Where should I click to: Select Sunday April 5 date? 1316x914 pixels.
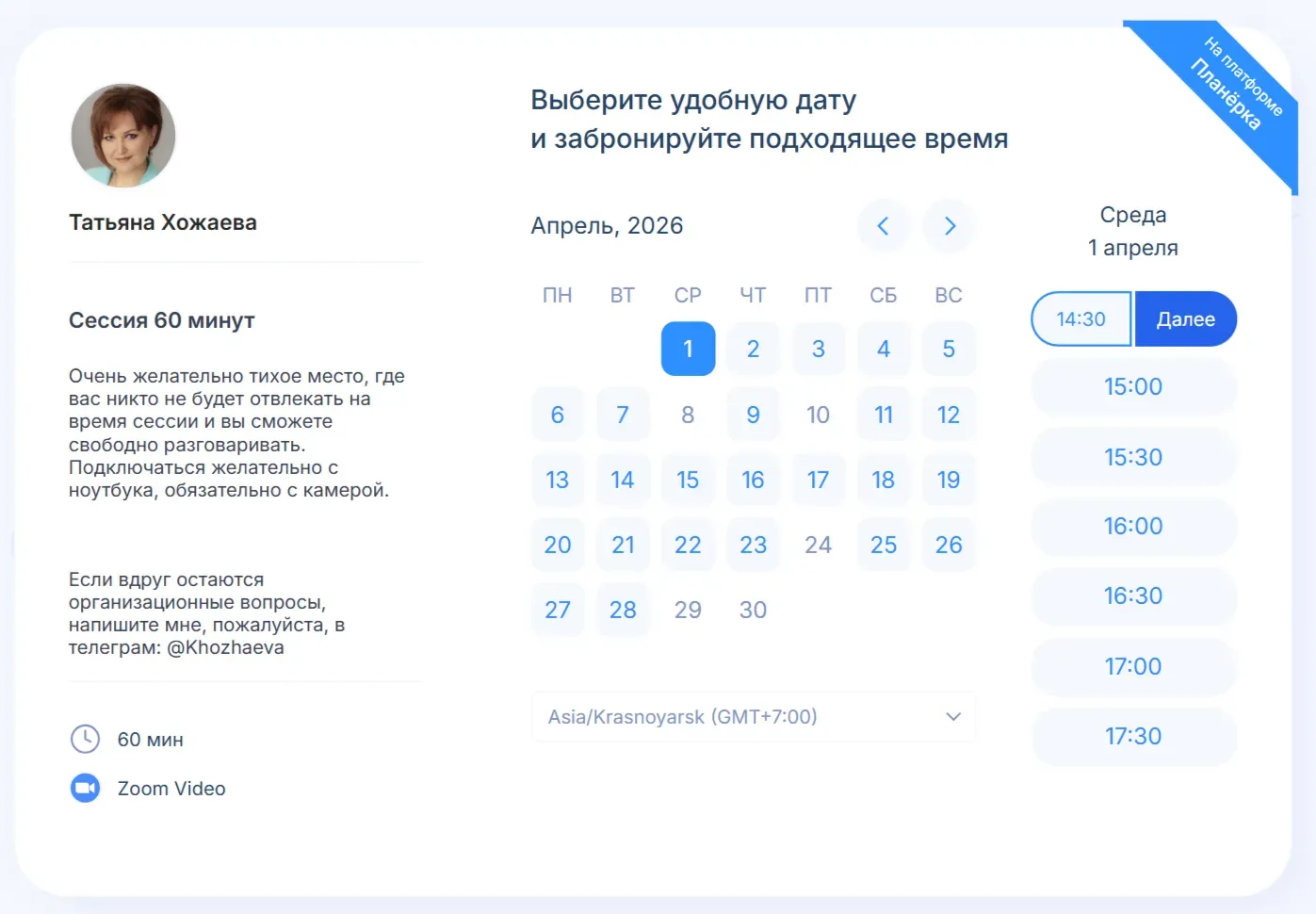[948, 349]
